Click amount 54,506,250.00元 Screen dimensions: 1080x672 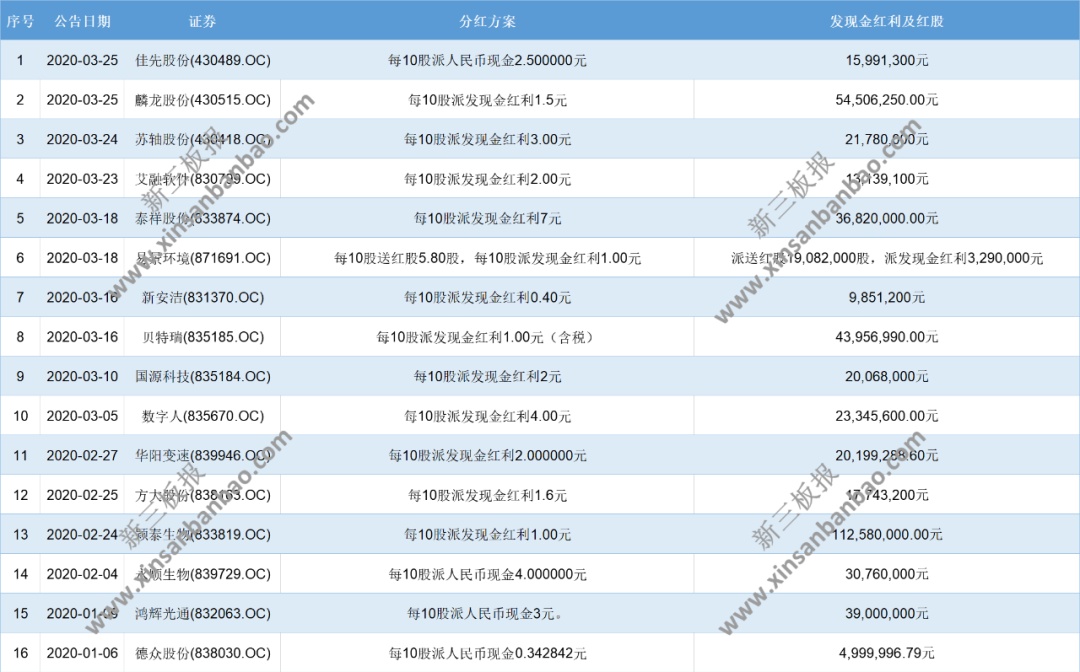click(886, 100)
